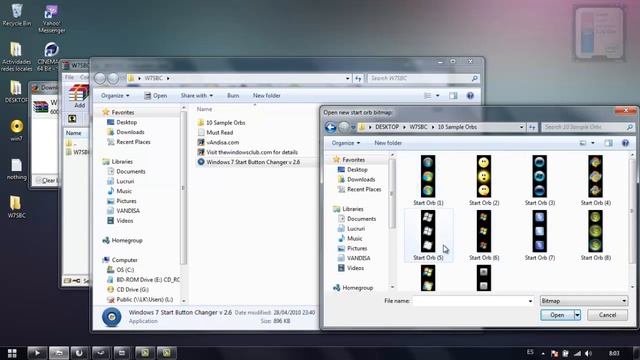Click the Add button in WinRAR window

79,96
